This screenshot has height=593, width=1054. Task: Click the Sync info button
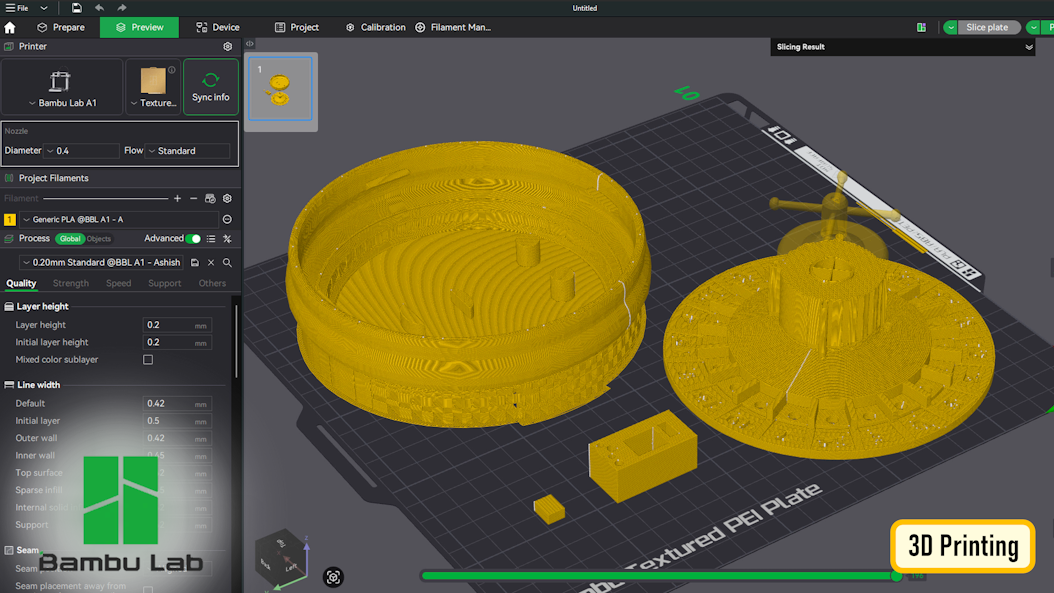[210, 87]
